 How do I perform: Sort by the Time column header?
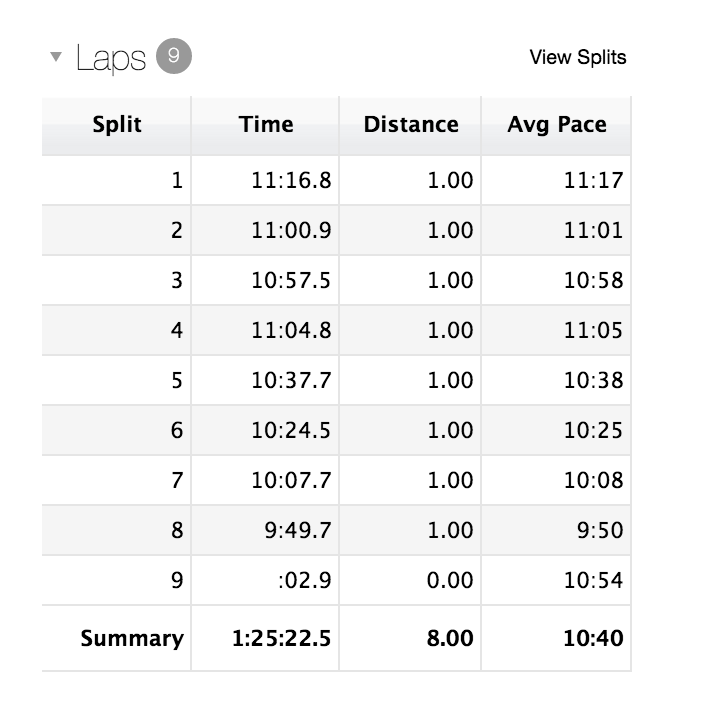266,125
